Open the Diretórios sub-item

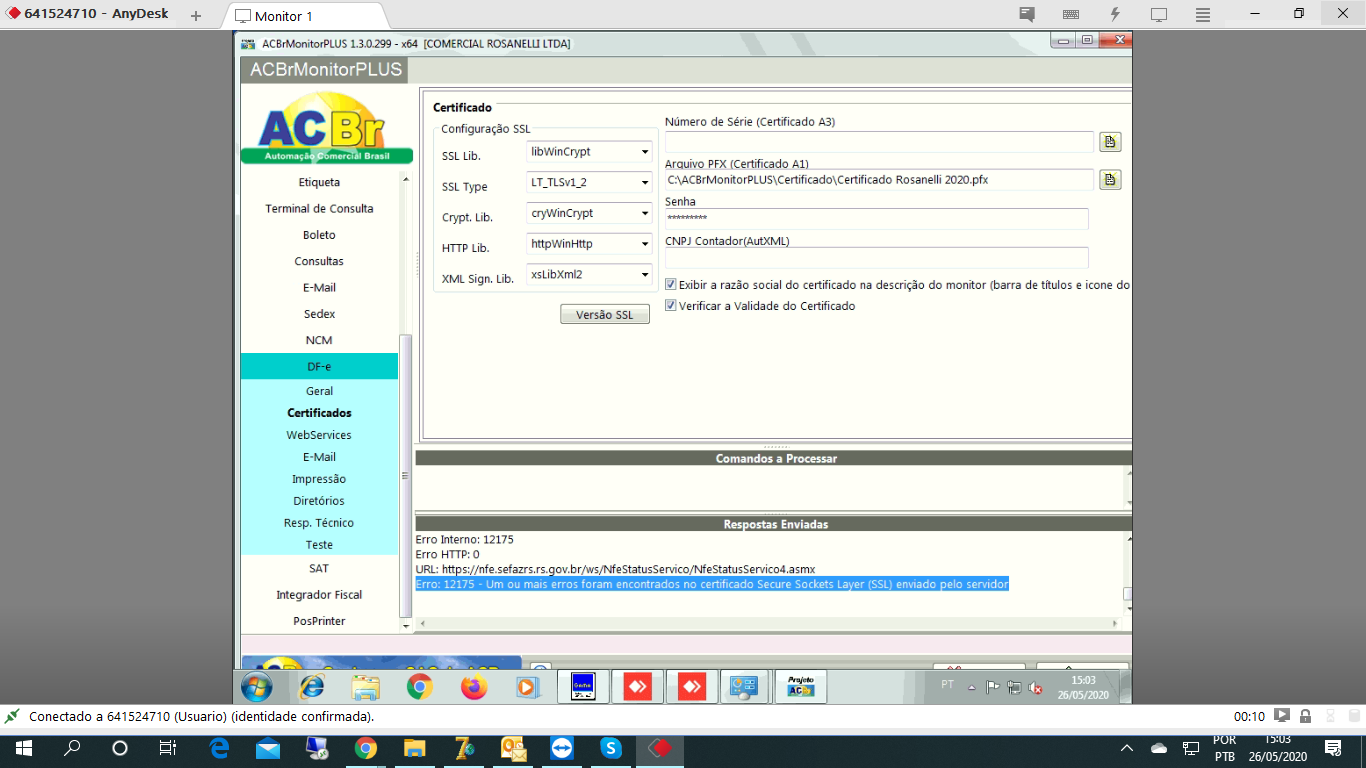319,501
